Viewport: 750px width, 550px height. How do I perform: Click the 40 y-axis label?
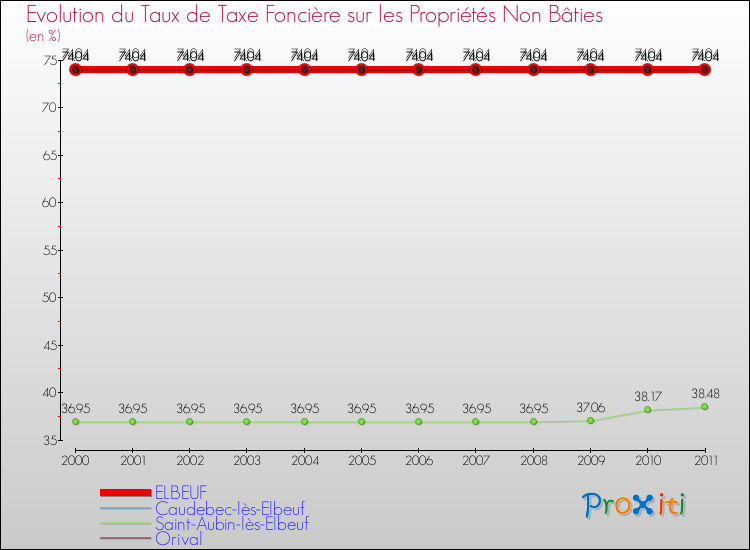point(49,393)
